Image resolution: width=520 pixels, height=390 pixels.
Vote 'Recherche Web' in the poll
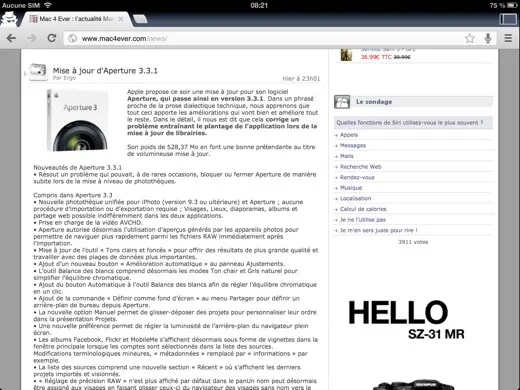(x=361, y=167)
